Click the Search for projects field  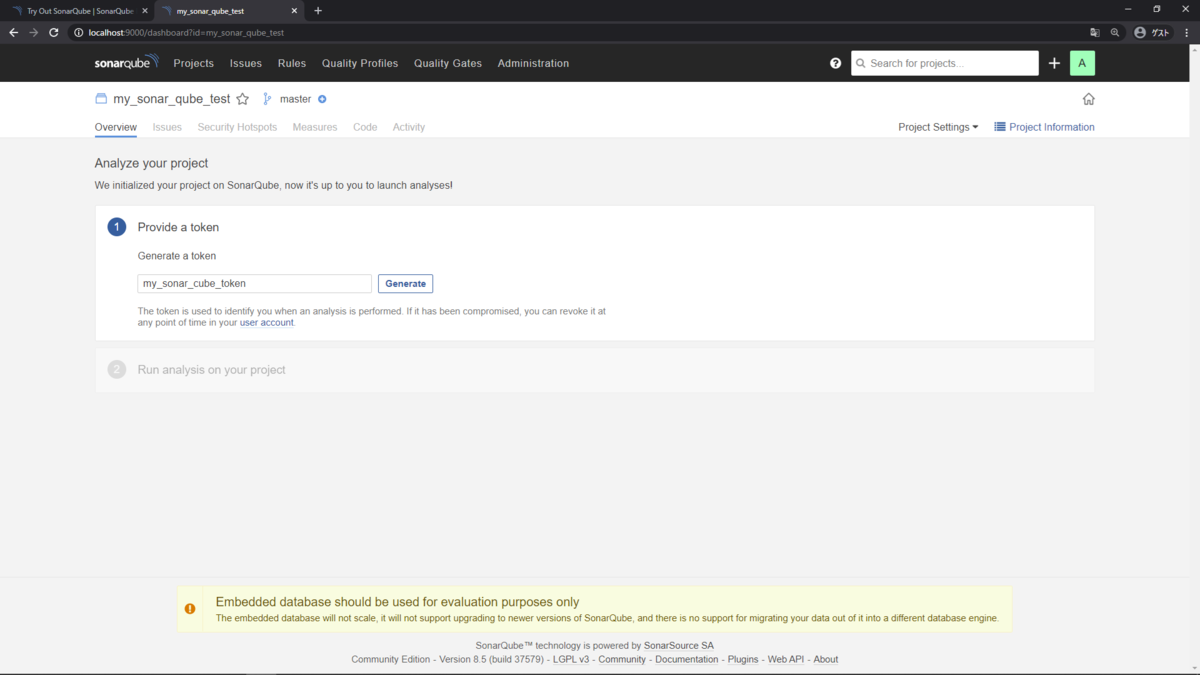coord(945,63)
